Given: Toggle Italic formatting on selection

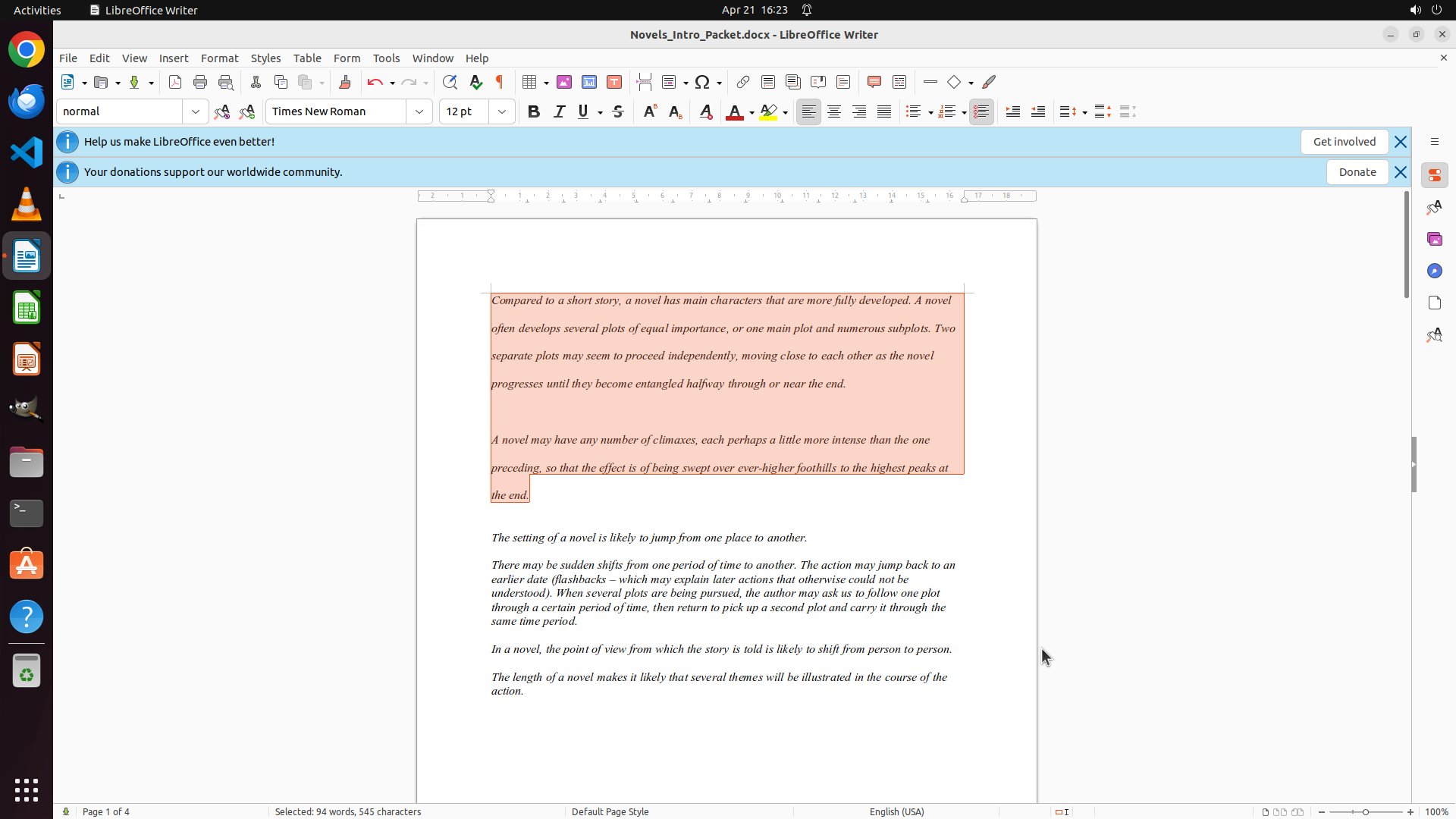Looking at the screenshot, I should (559, 111).
